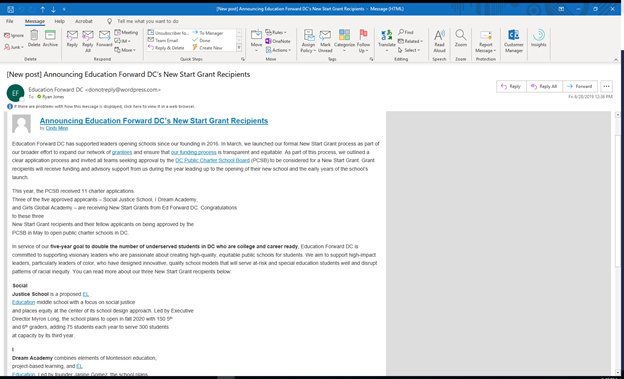Screen dimensions: 624x379
Task: Open Assign Policy dropdown
Action: tap(308, 41)
